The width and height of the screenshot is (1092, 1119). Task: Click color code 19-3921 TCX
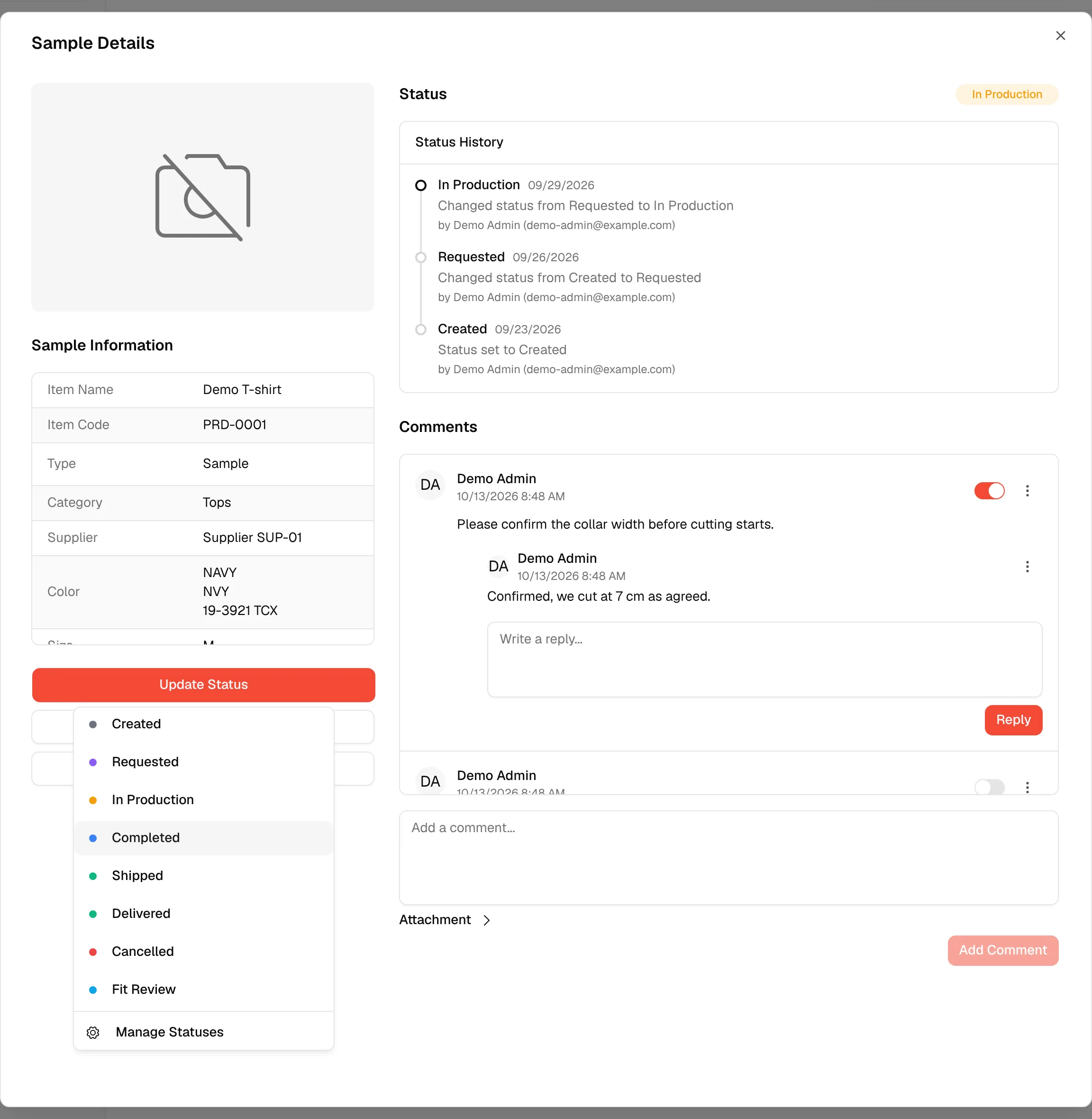pyautogui.click(x=240, y=611)
